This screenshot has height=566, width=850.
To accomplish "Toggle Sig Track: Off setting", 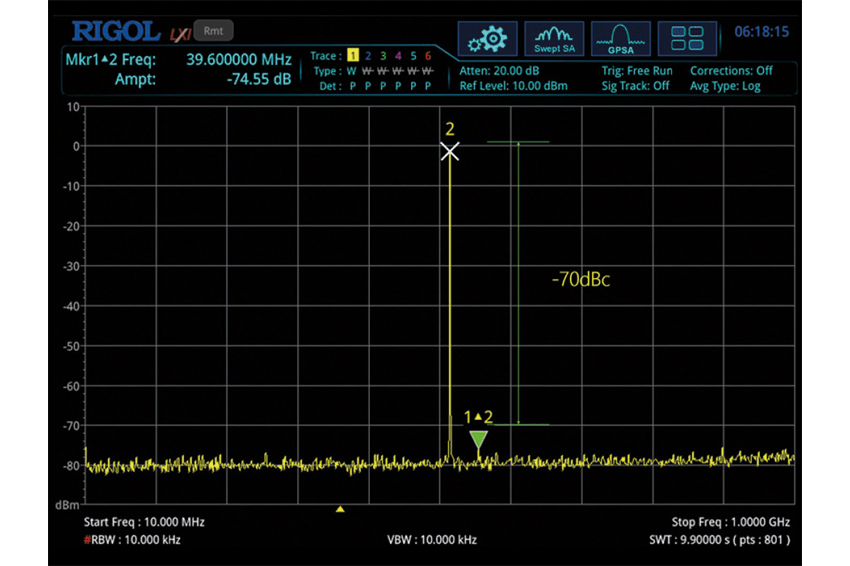I will (x=635, y=86).
